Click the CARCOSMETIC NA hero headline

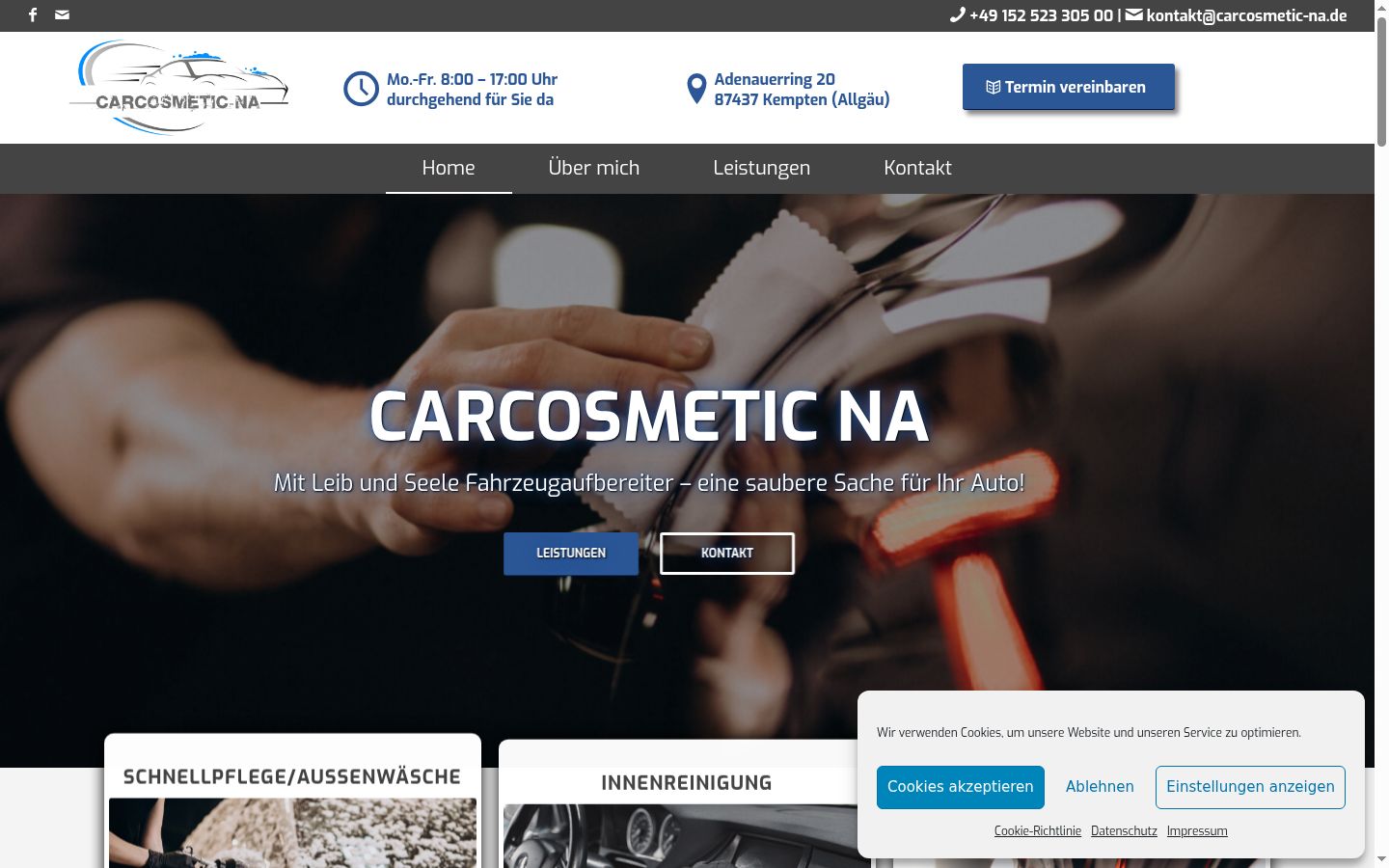click(649, 417)
